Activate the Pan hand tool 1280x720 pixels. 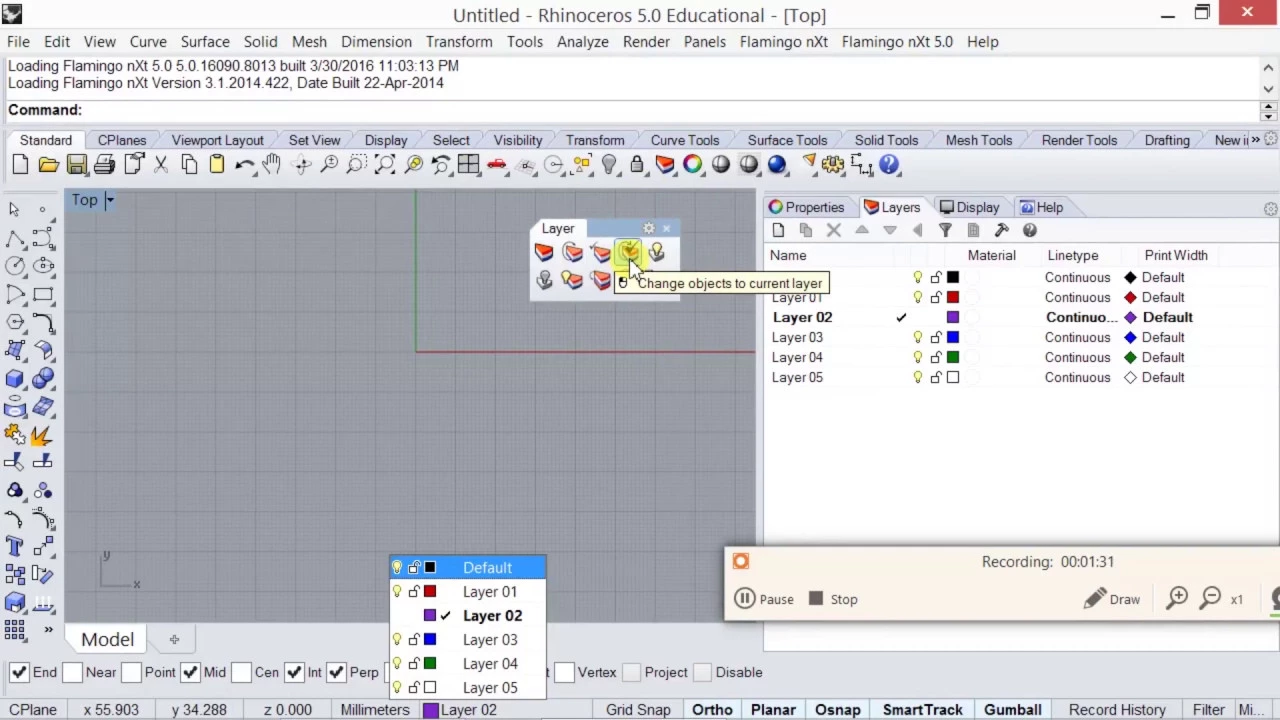(x=272, y=165)
